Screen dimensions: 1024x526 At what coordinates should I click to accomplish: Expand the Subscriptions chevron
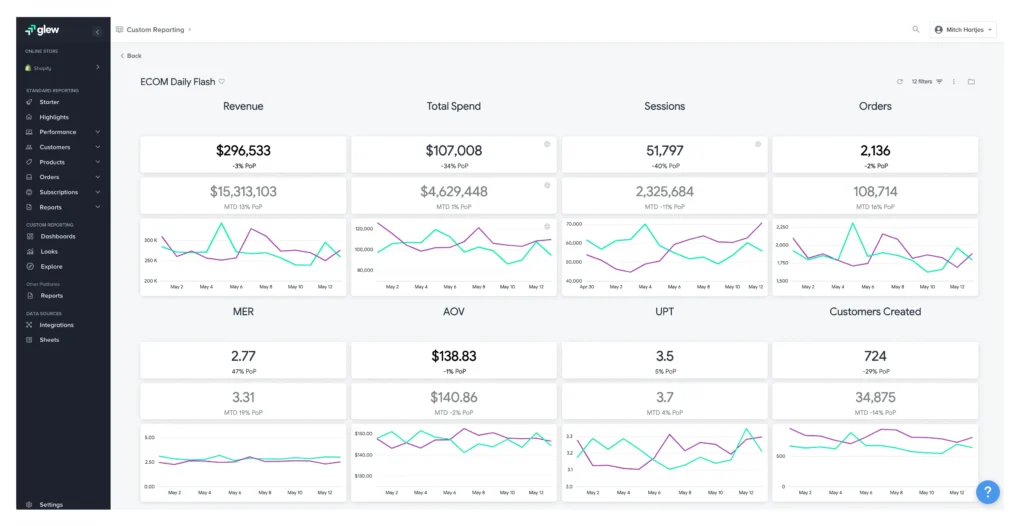pyautogui.click(x=98, y=192)
